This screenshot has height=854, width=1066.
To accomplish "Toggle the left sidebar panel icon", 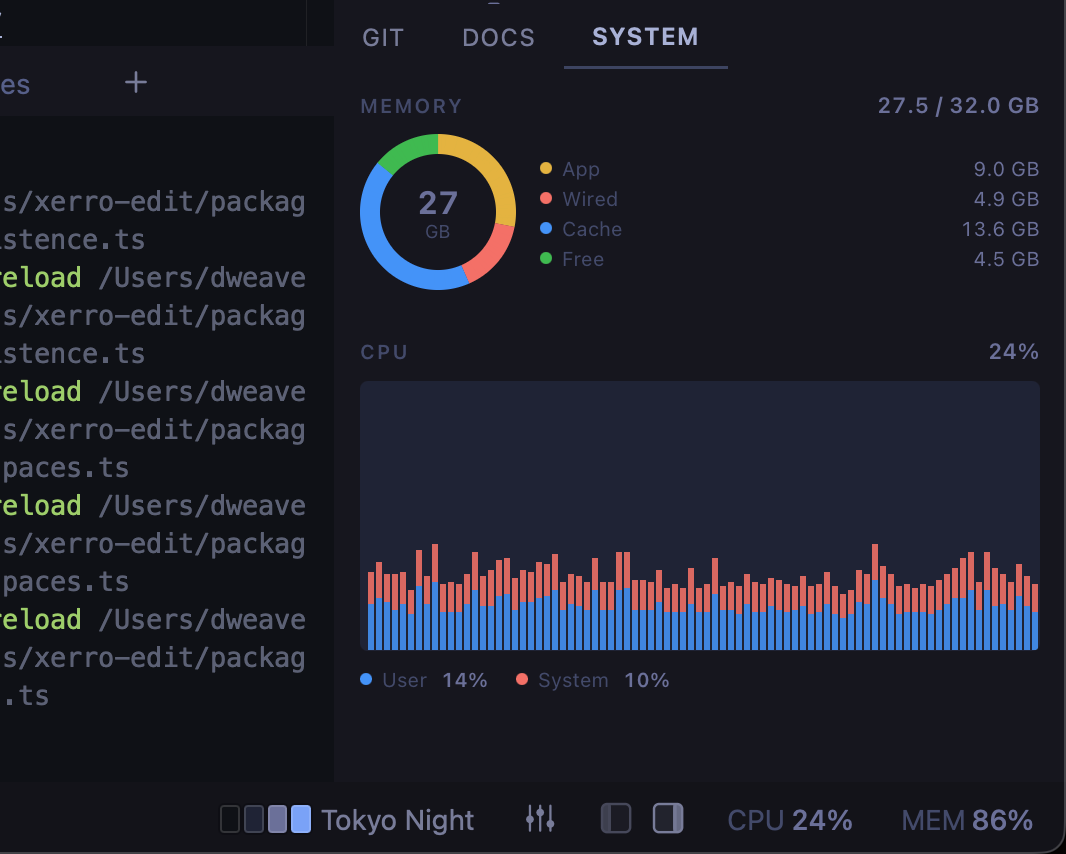I will (x=616, y=819).
